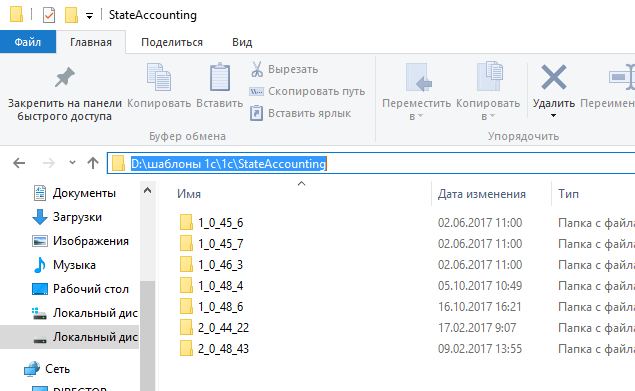Click the Изображения picture icon

[x=40, y=241]
